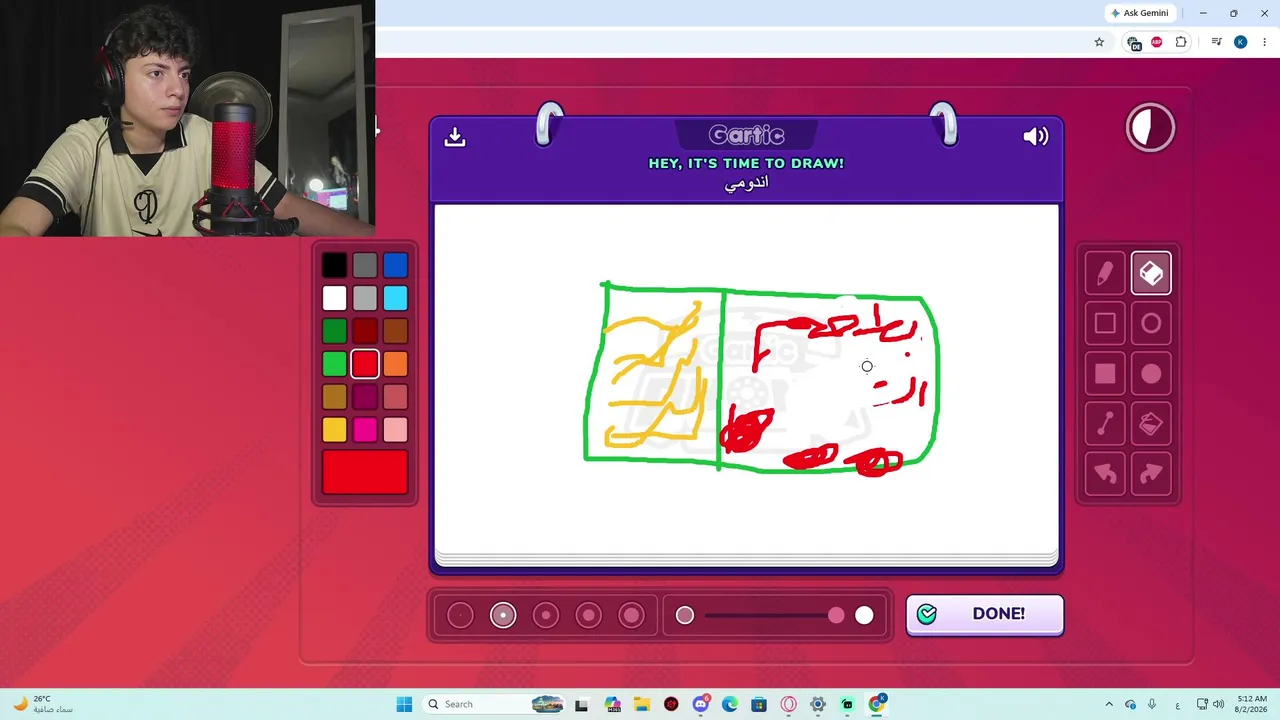Pick the hot pink color swatch

[365, 430]
